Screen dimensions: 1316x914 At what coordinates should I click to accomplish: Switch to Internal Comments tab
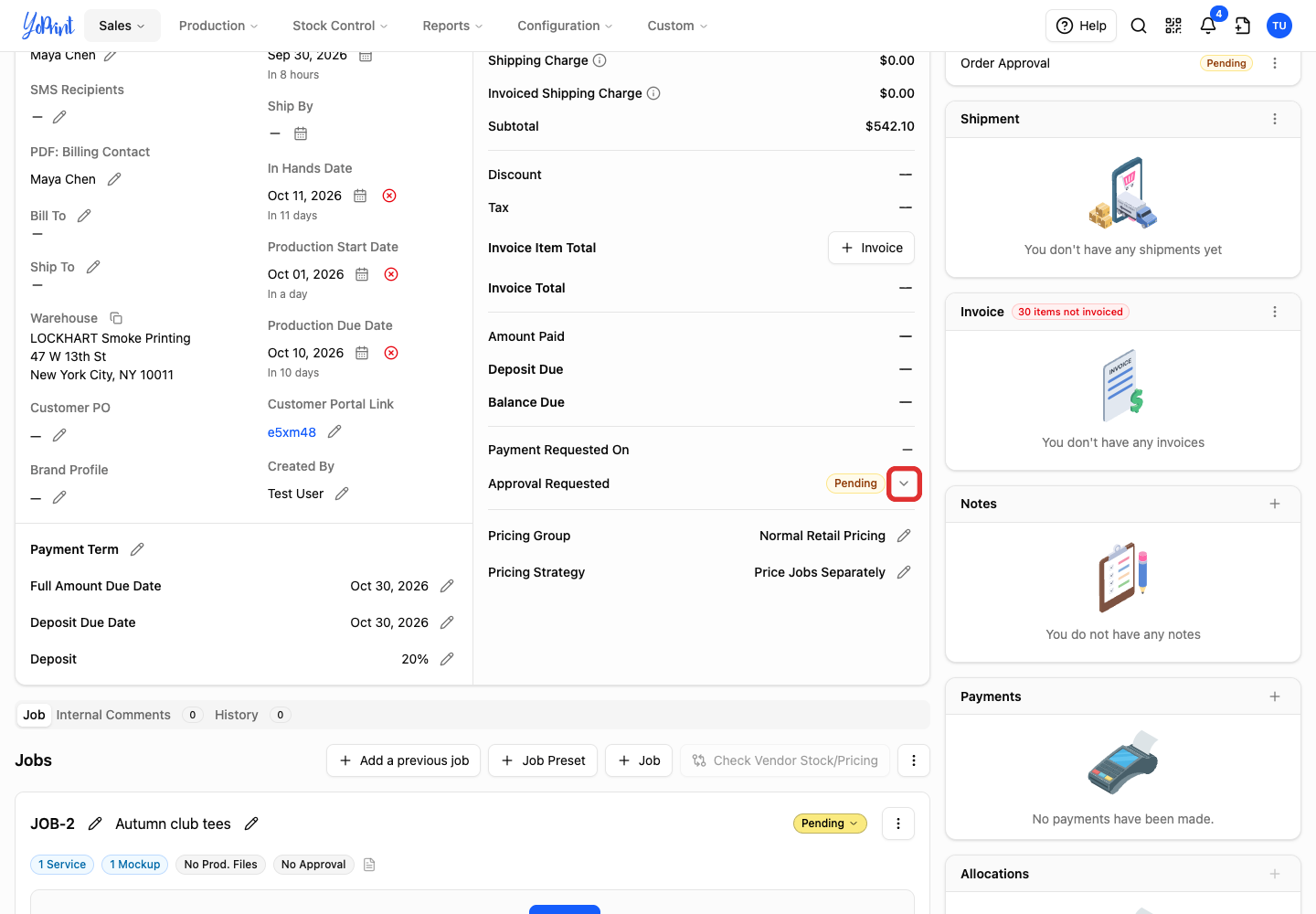(113, 715)
